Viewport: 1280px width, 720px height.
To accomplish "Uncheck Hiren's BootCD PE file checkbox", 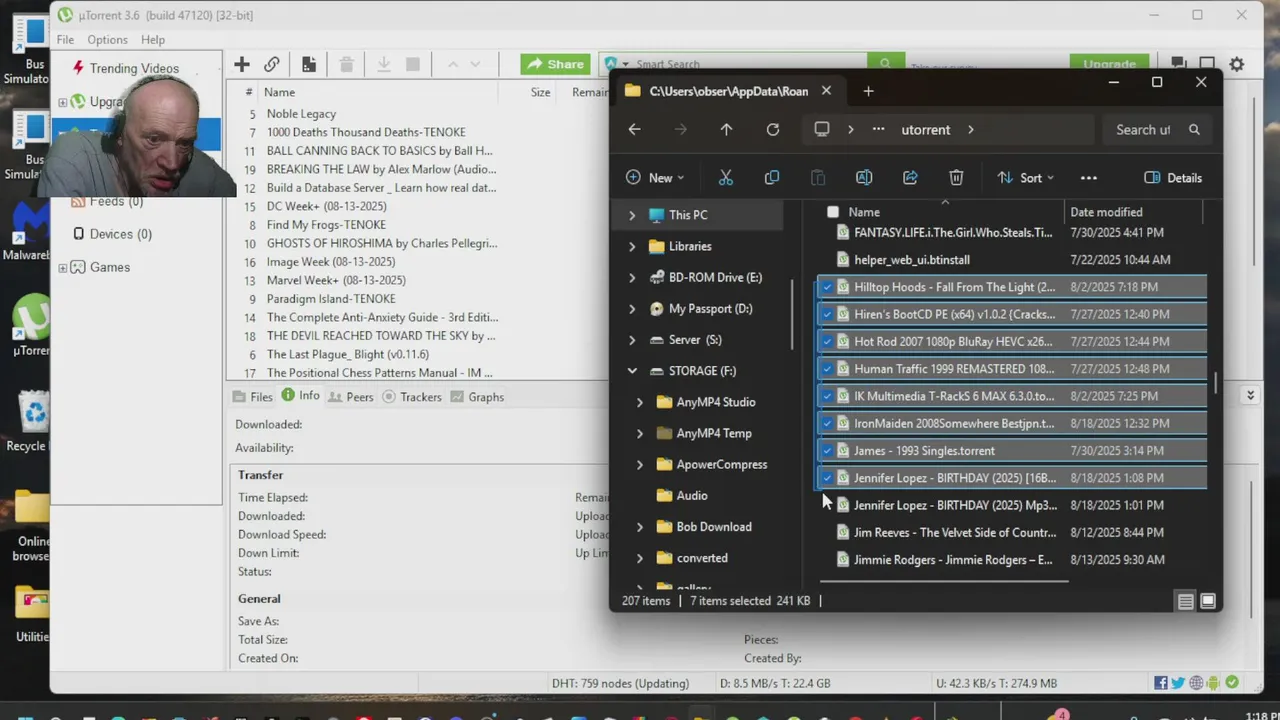I will point(827,314).
